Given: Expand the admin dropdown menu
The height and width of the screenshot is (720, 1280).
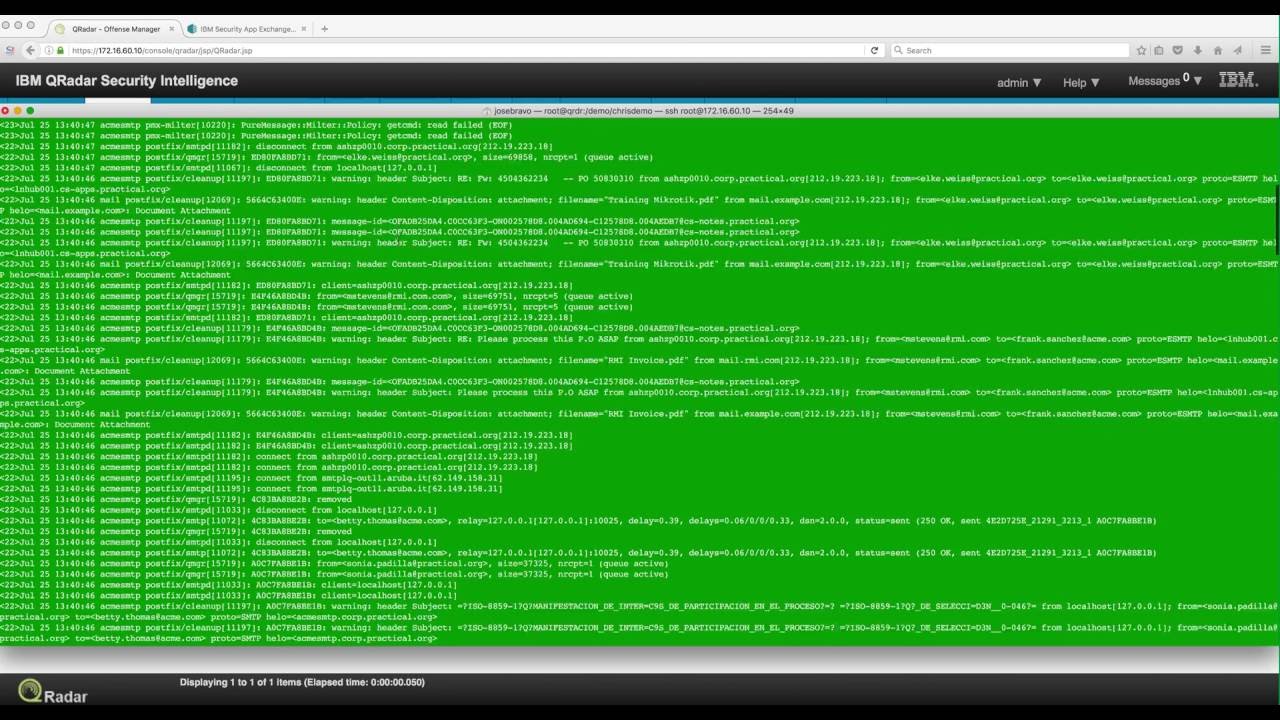Looking at the screenshot, I should click(x=1019, y=83).
